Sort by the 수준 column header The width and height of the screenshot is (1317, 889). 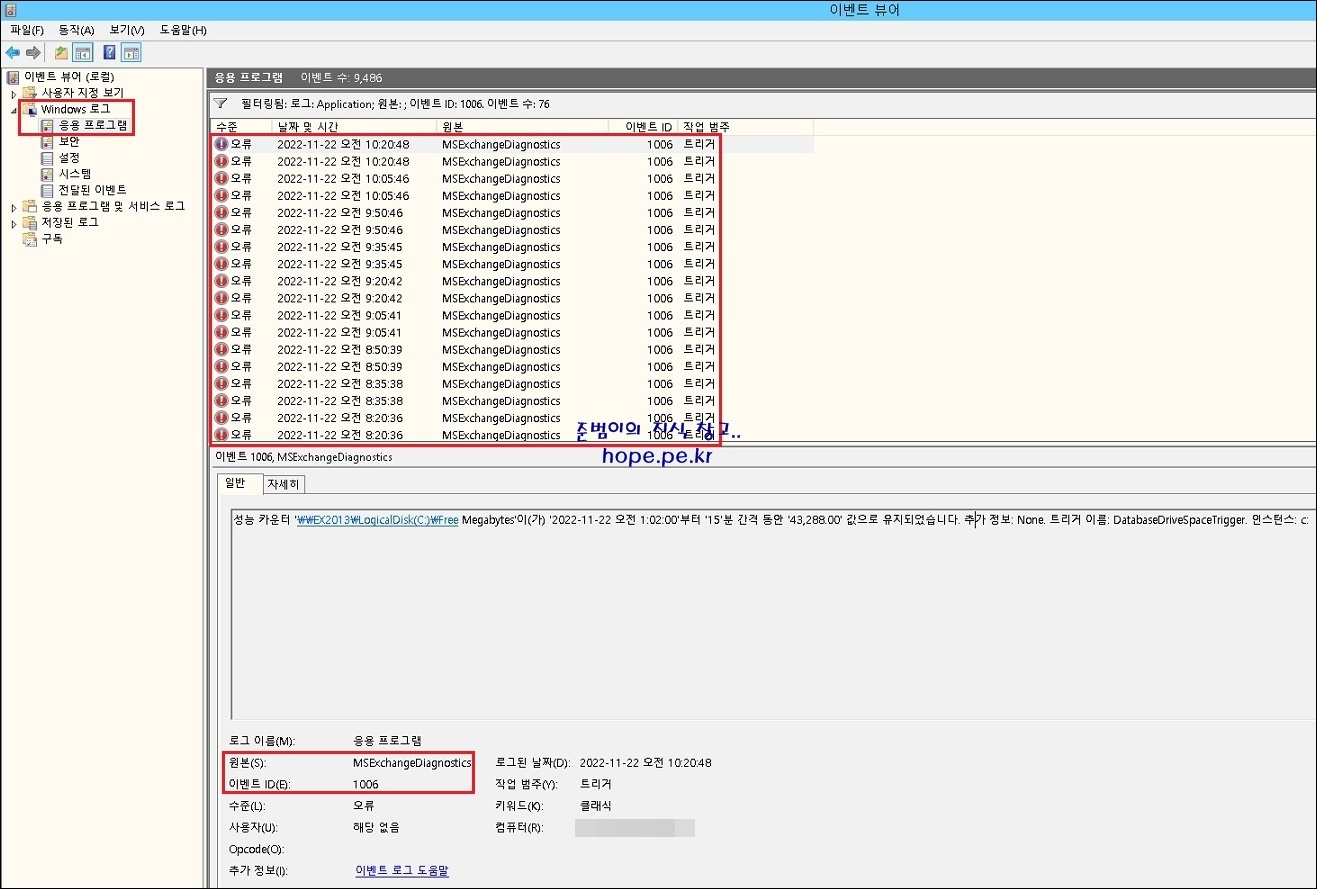click(x=241, y=127)
